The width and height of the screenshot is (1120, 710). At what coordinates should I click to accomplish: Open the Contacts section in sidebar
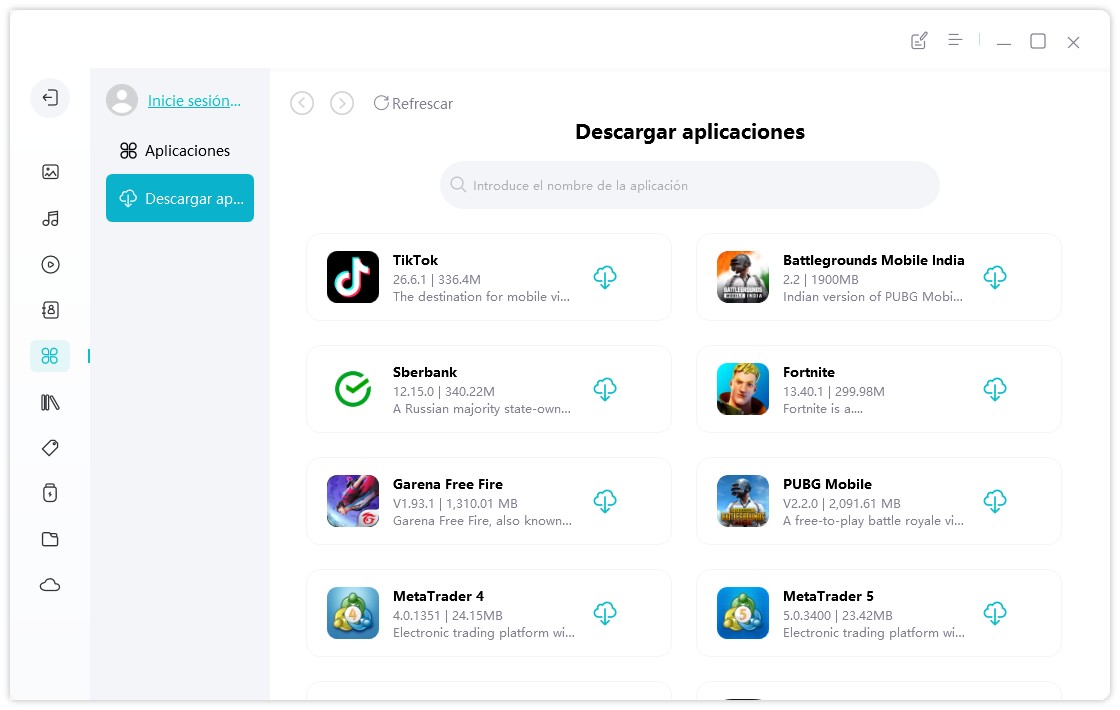tap(50, 310)
